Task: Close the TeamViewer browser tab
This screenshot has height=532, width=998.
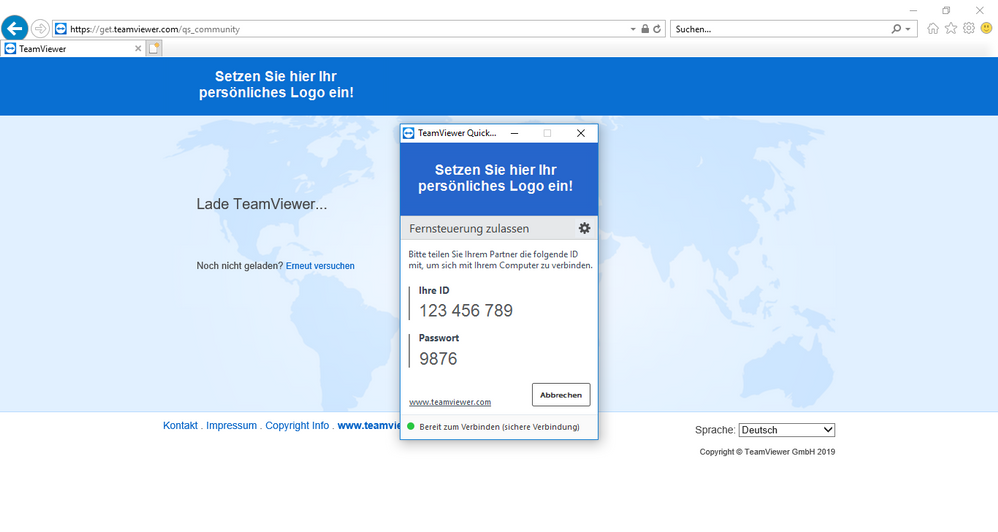Action: 138,48
